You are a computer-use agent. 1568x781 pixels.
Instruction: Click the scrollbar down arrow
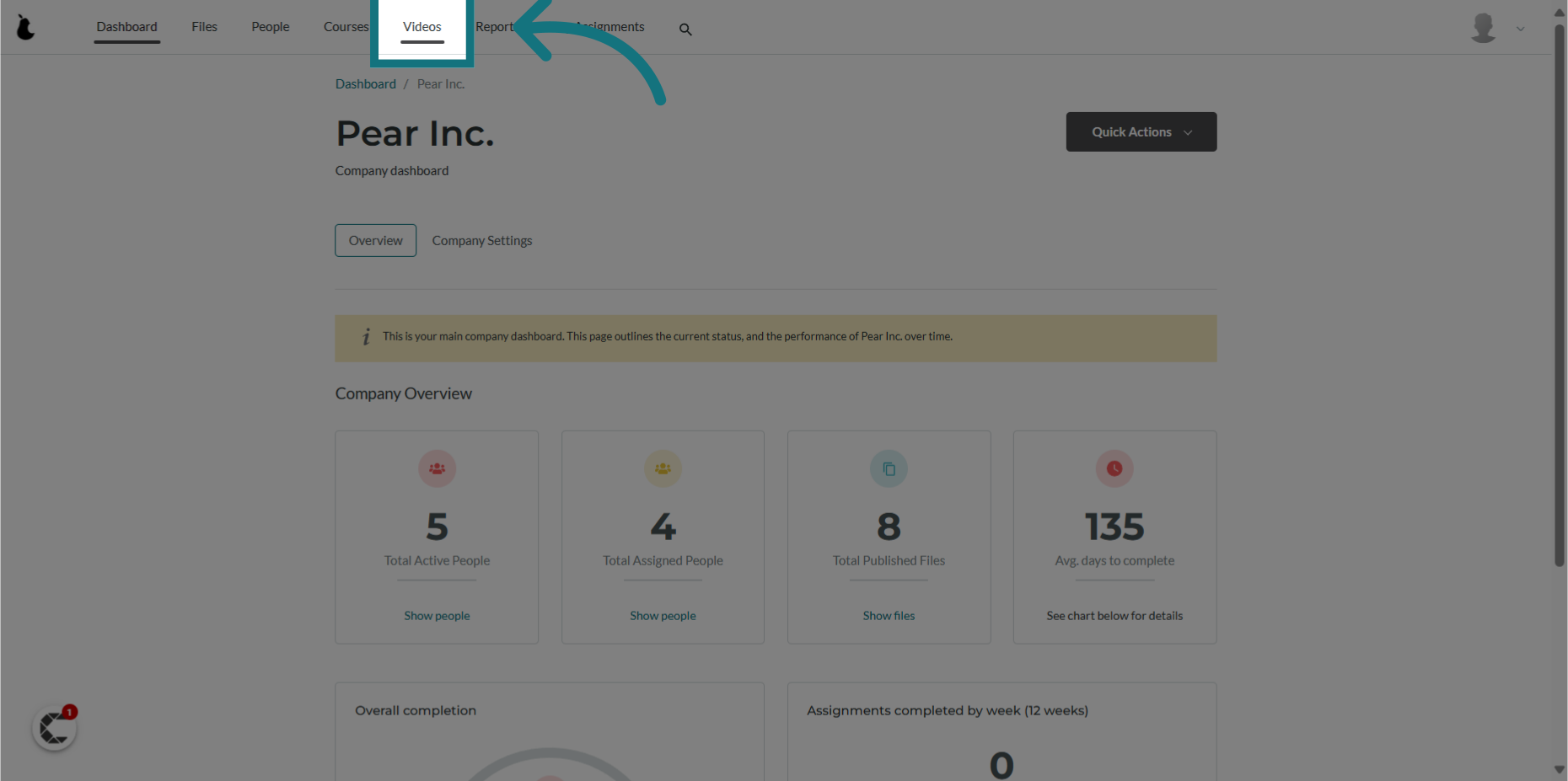pyautogui.click(x=1560, y=769)
